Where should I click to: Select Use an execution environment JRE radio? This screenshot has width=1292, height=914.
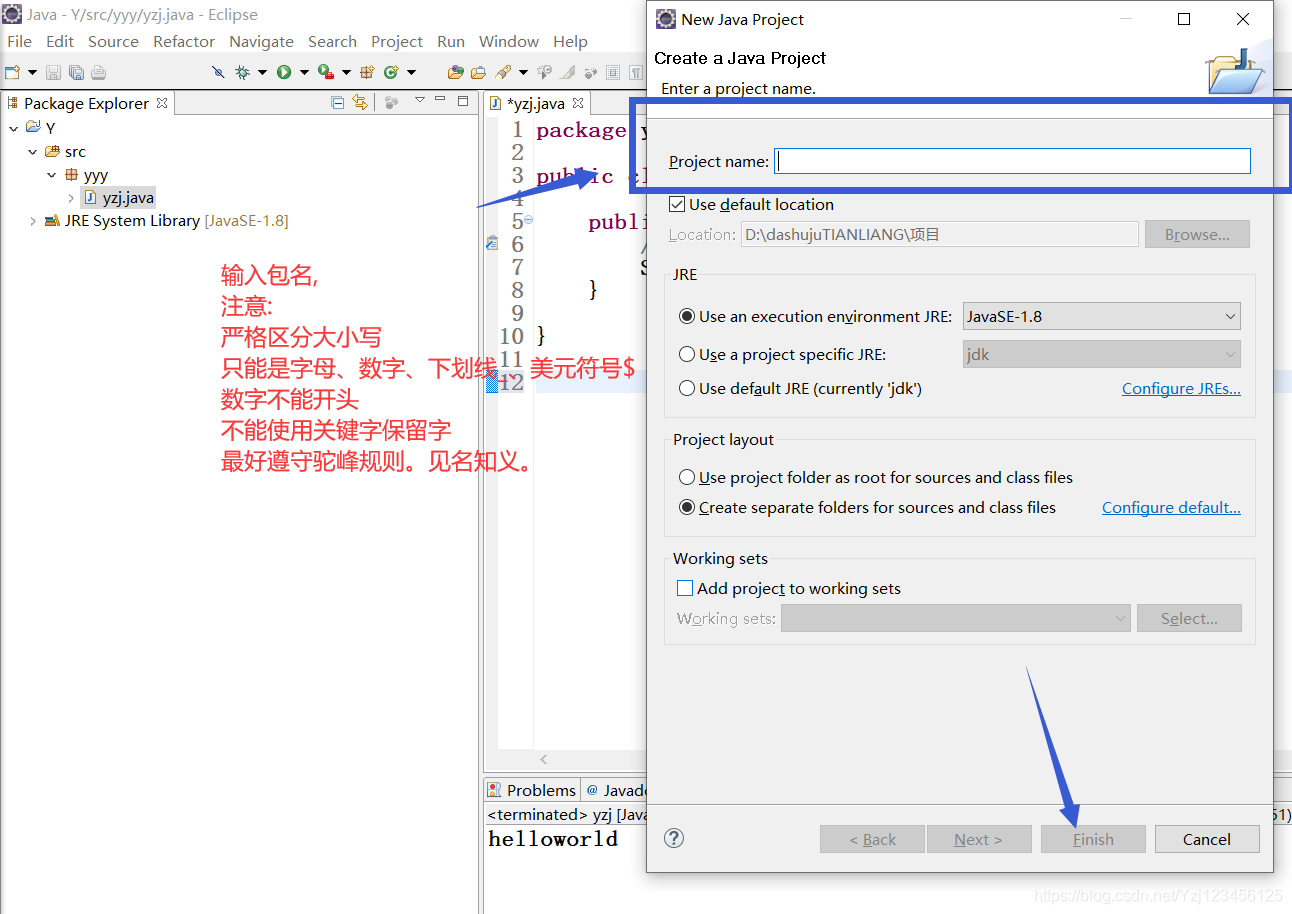[x=687, y=316]
